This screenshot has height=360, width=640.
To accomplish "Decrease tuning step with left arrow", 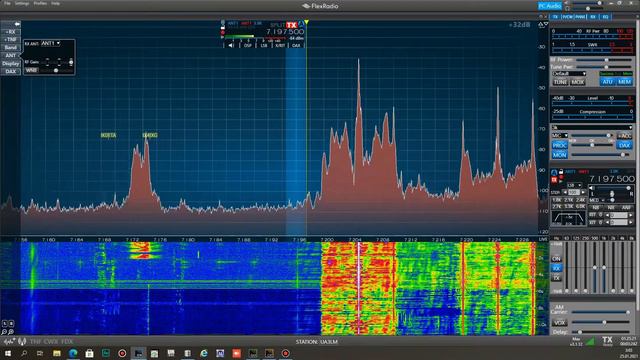I will pos(565,192).
